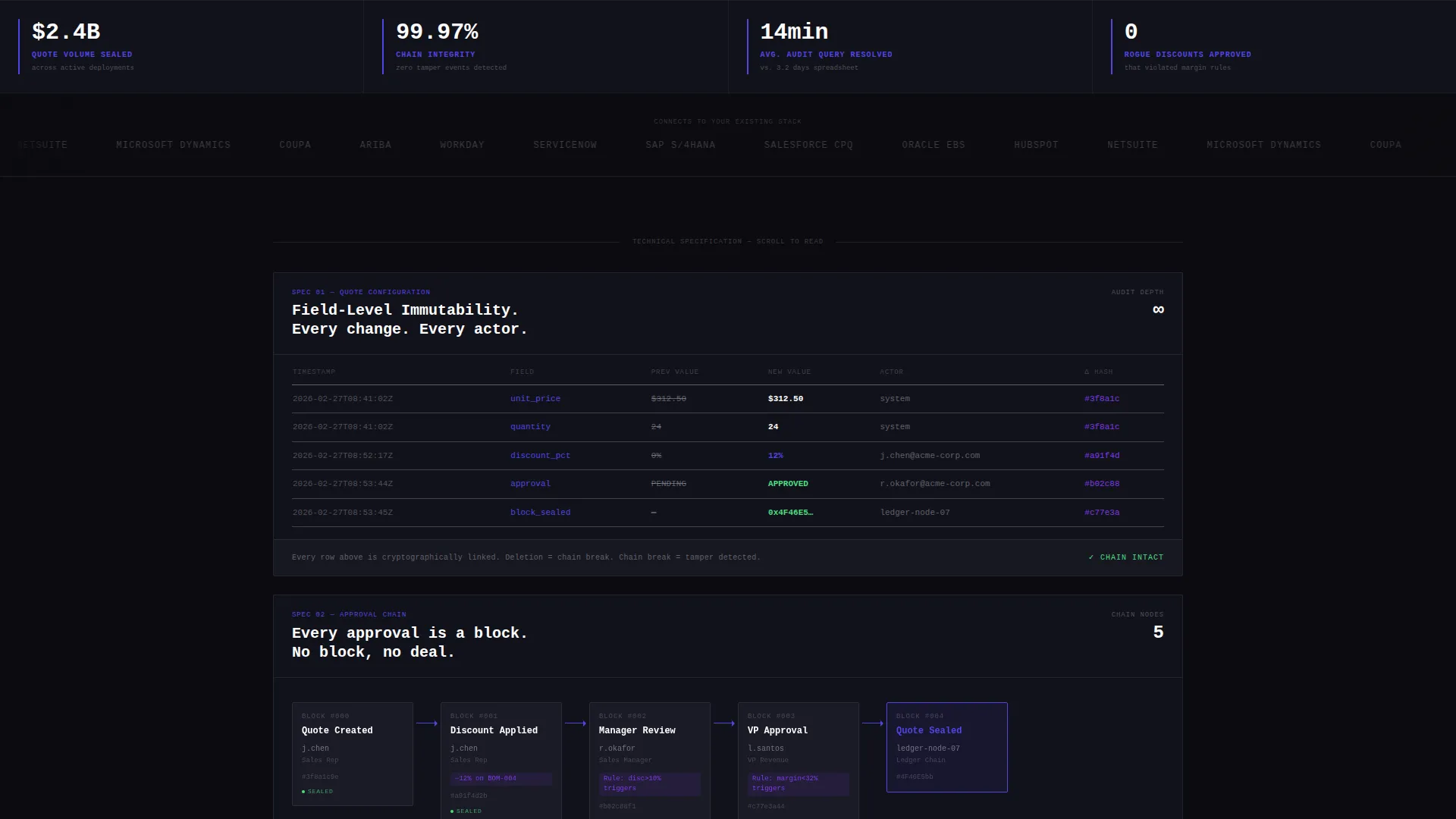Click timestamp 2026-02-27T08:53:44Z
1456x819 pixels.
(343, 484)
